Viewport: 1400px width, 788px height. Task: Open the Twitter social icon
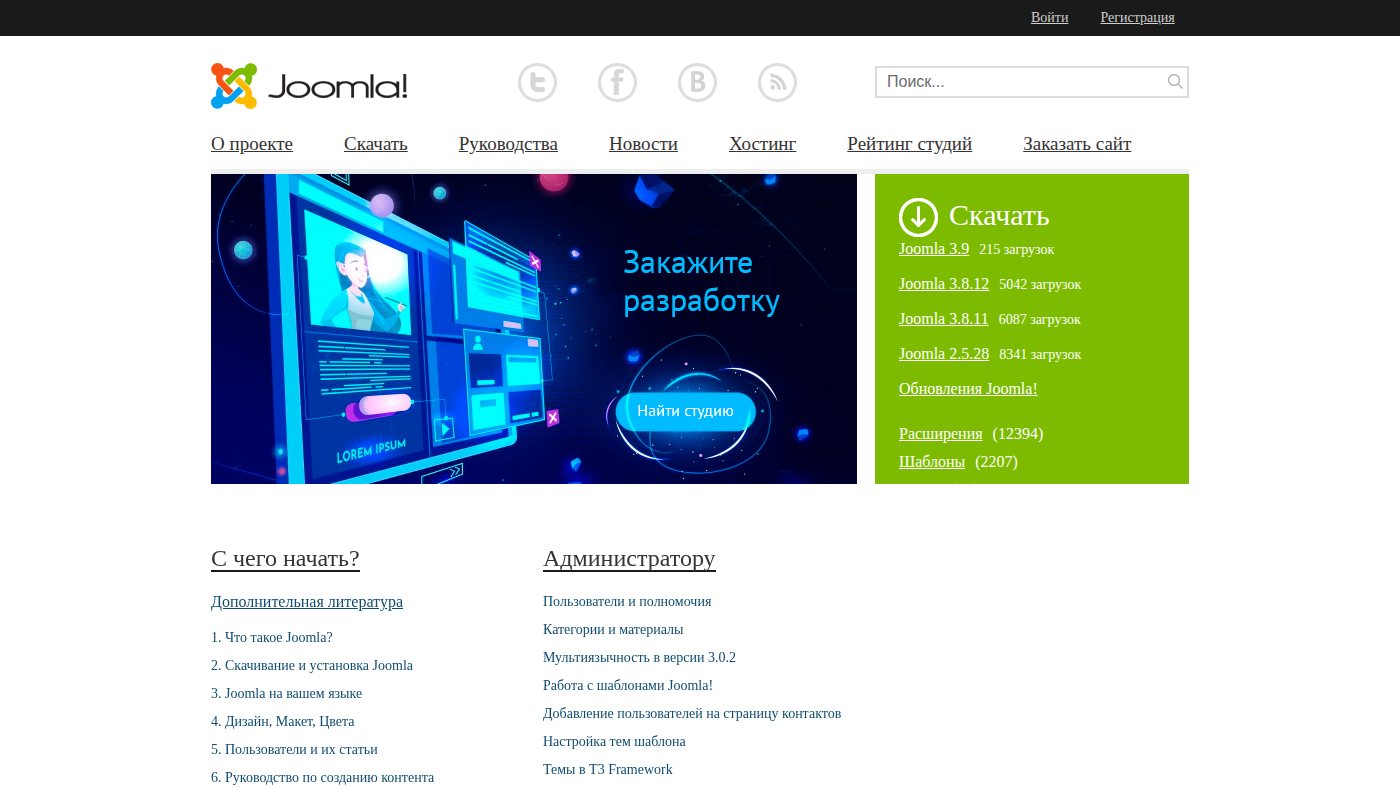pos(537,82)
